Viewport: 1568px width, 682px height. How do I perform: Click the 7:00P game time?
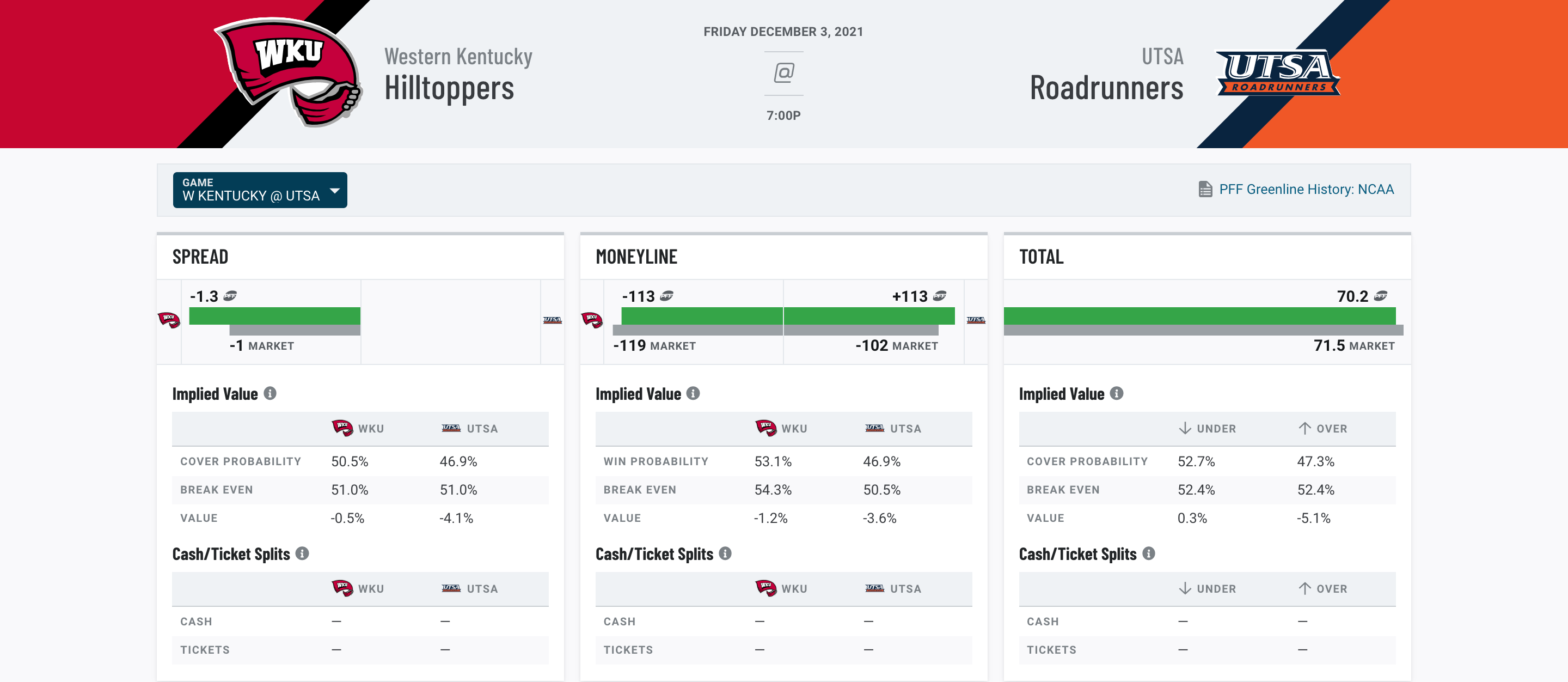coord(783,115)
